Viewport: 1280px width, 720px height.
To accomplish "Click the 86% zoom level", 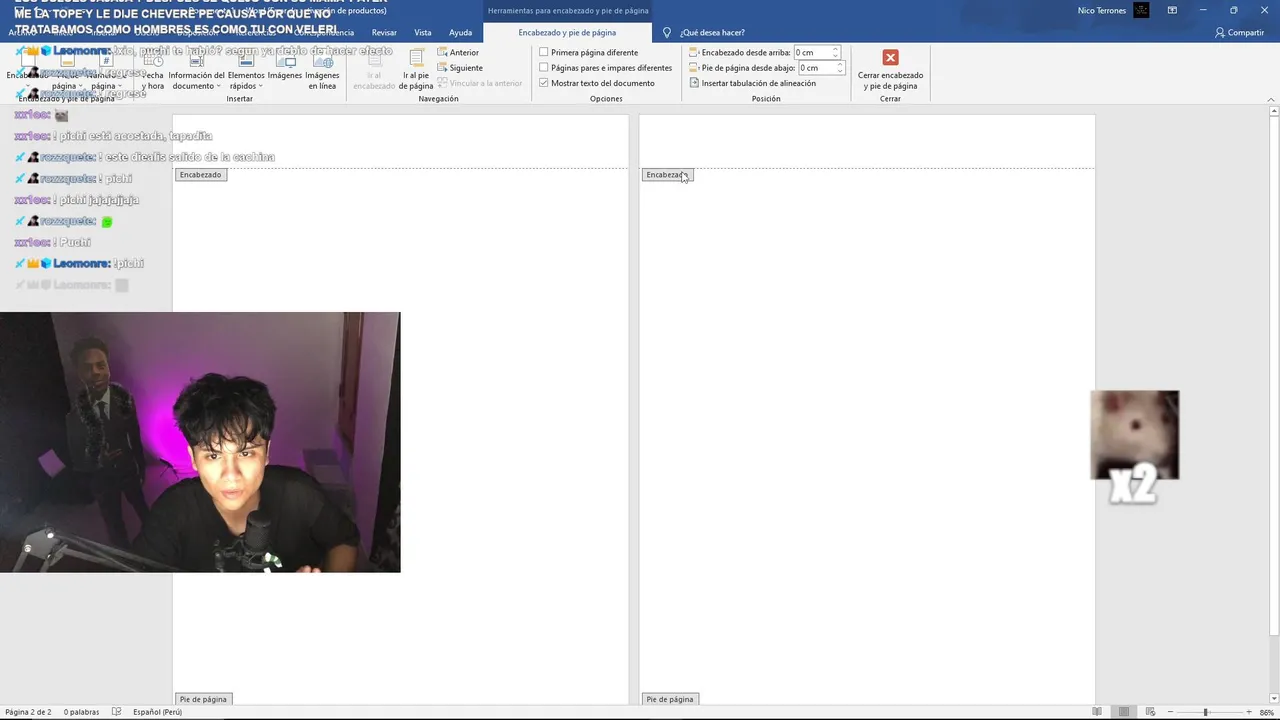I will pos(1266,712).
